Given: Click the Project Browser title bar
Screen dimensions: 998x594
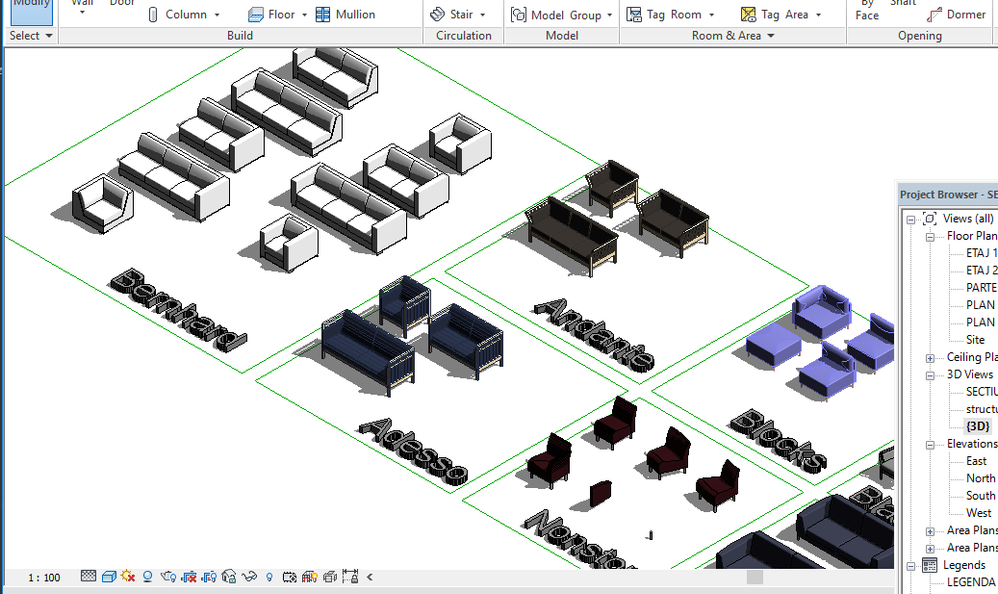Looking at the screenshot, I should [948, 194].
